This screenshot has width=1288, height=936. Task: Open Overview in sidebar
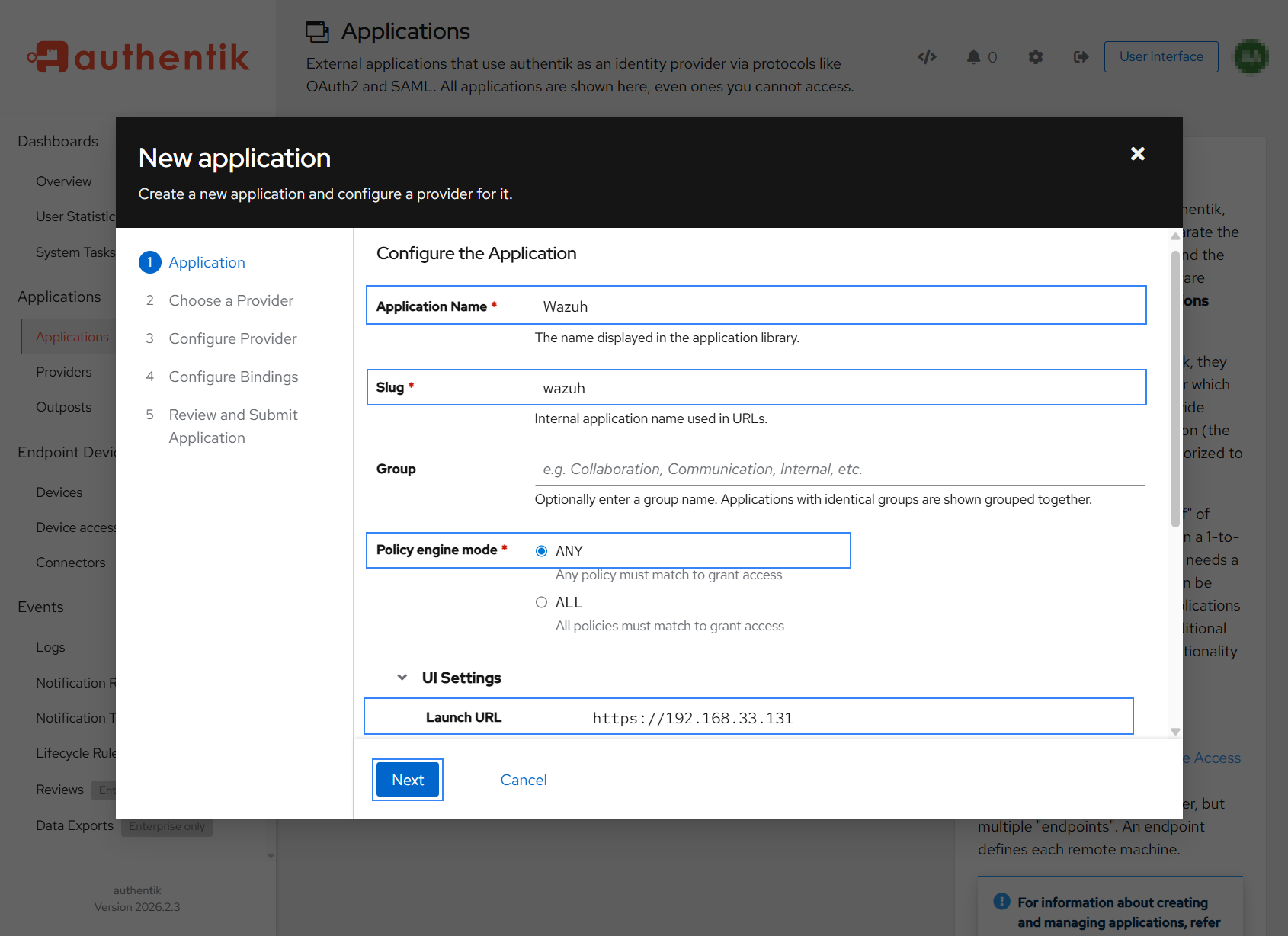(x=63, y=181)
